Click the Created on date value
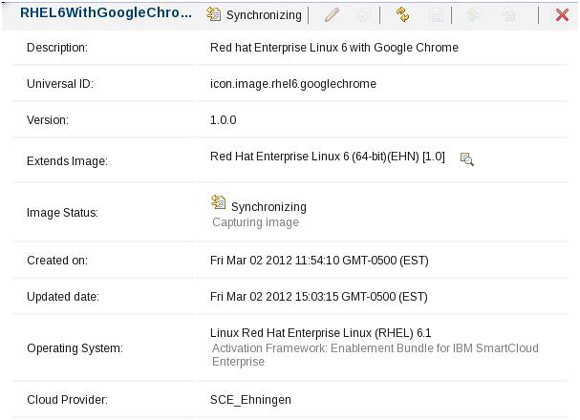 click(319, 261)
